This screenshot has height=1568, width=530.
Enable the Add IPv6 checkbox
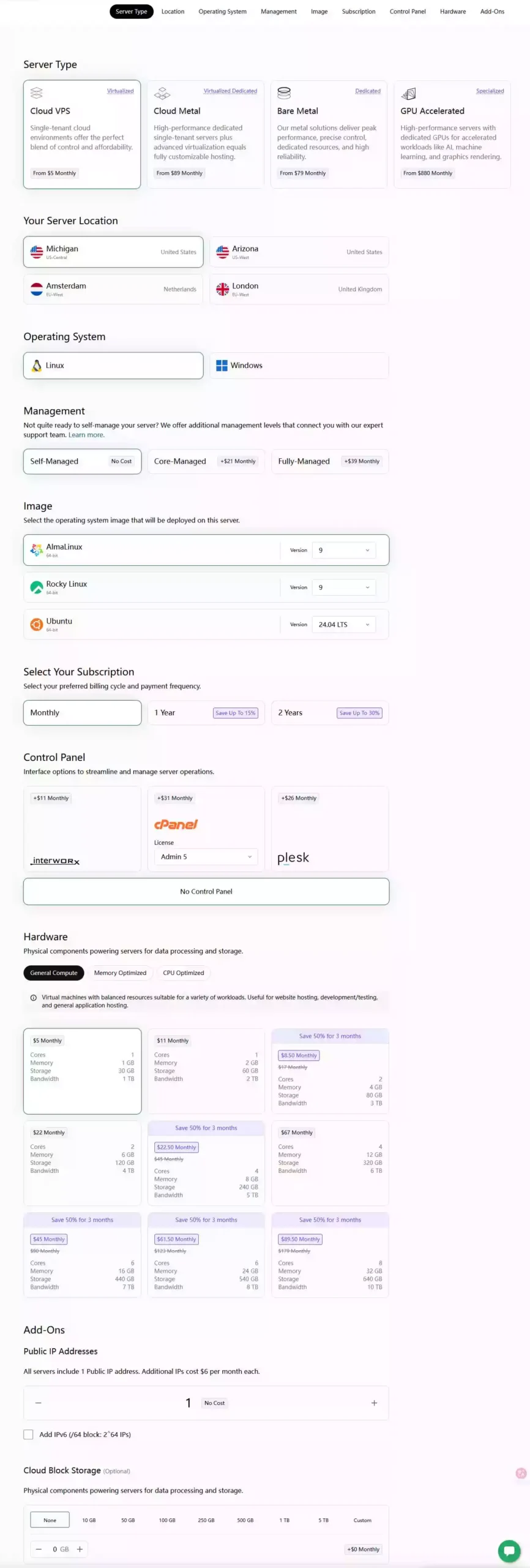pos(28,1434)
